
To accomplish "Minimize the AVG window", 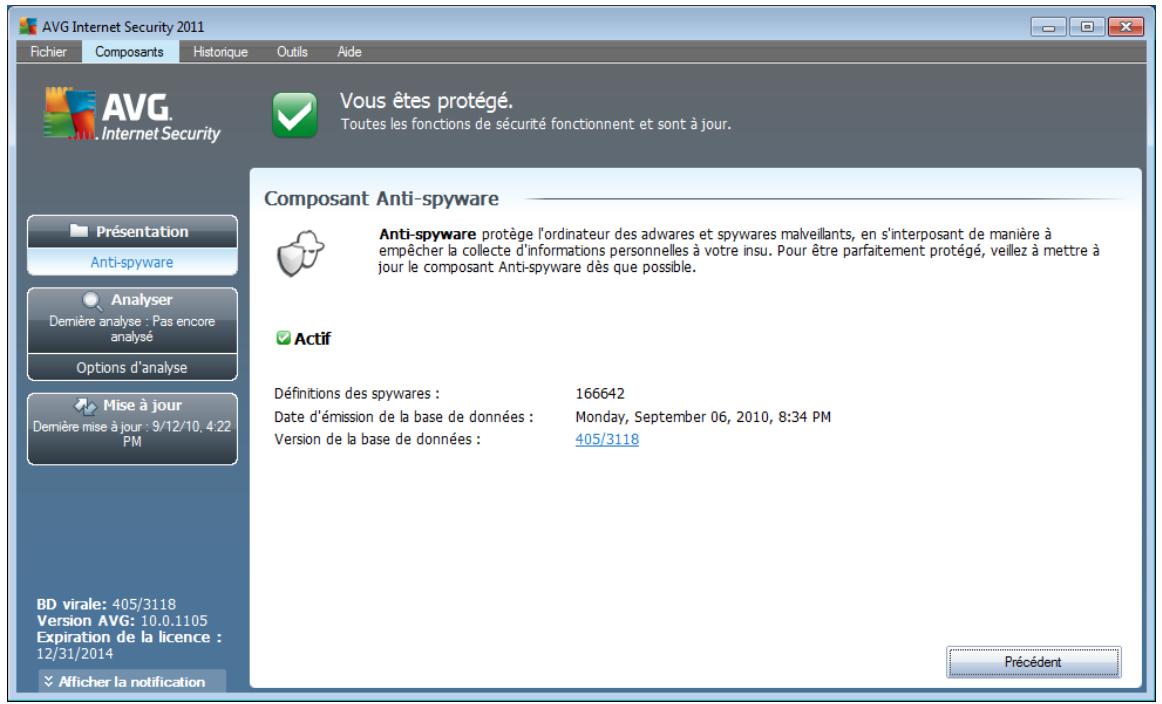I will click(1049, 27).
